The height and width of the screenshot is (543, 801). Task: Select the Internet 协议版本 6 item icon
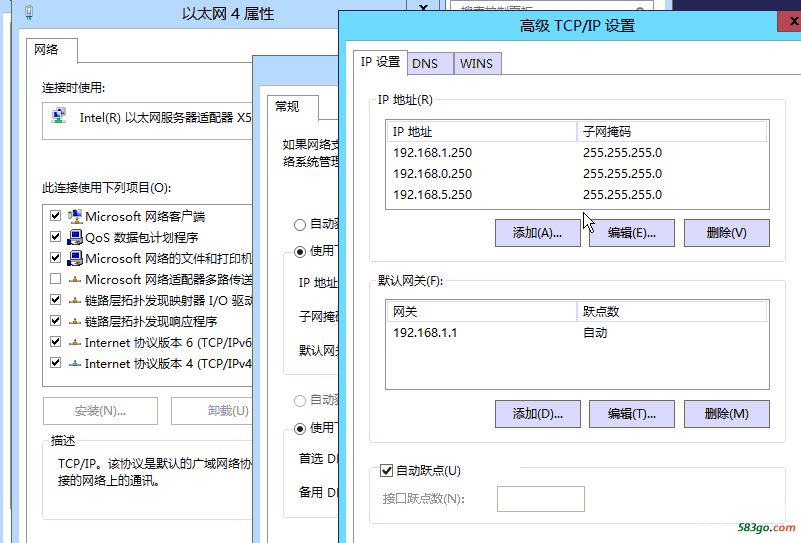click(x=75, y=342)
